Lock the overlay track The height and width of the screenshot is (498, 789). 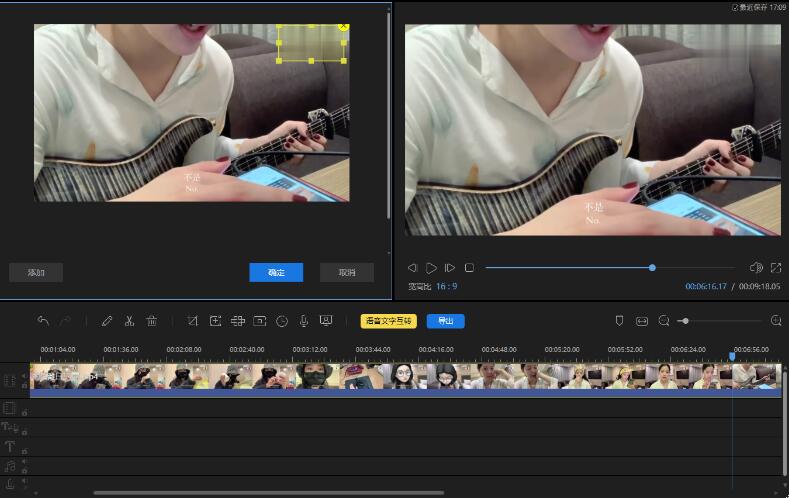coord(24,412)
